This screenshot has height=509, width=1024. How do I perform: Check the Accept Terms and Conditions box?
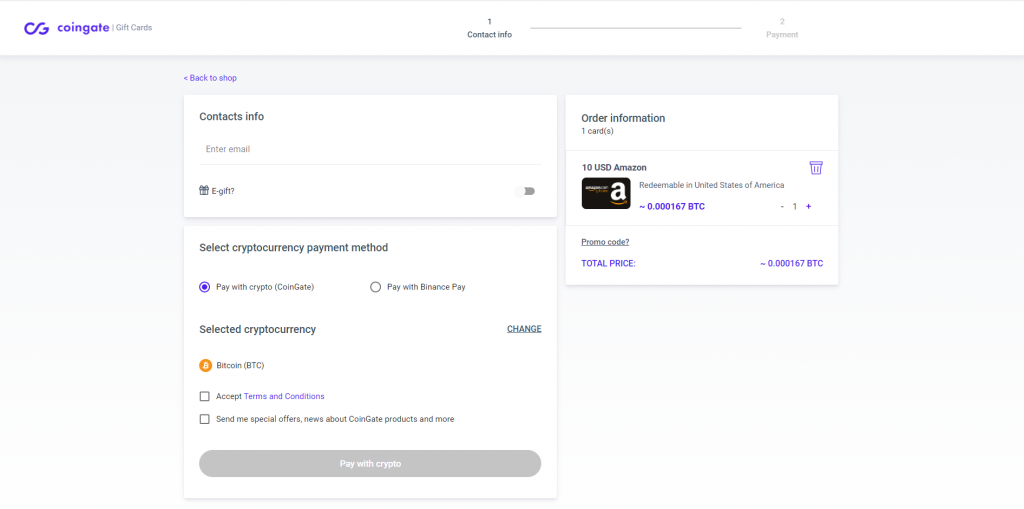tap(204, 396)
